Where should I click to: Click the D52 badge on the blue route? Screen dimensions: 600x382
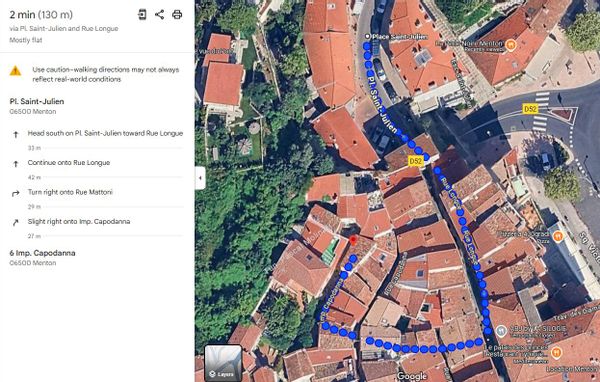coord(416,161)
